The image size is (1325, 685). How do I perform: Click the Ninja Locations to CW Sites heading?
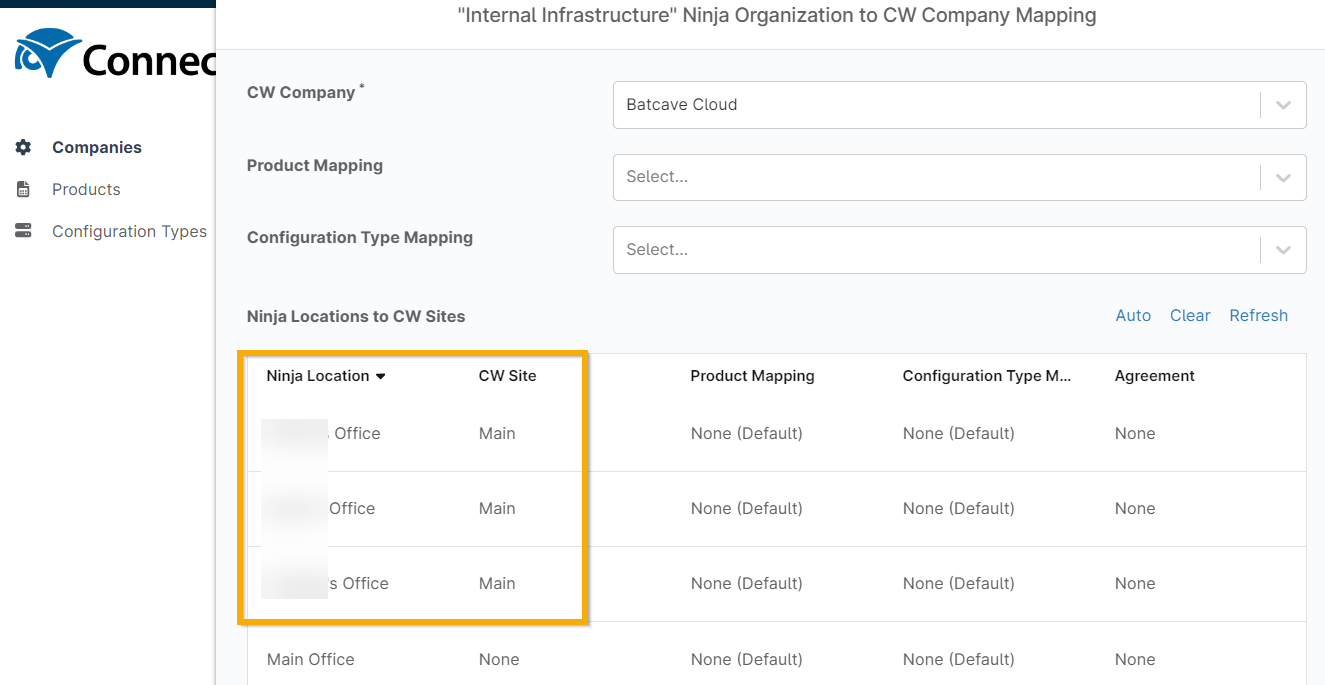click(x=356, y=316)
